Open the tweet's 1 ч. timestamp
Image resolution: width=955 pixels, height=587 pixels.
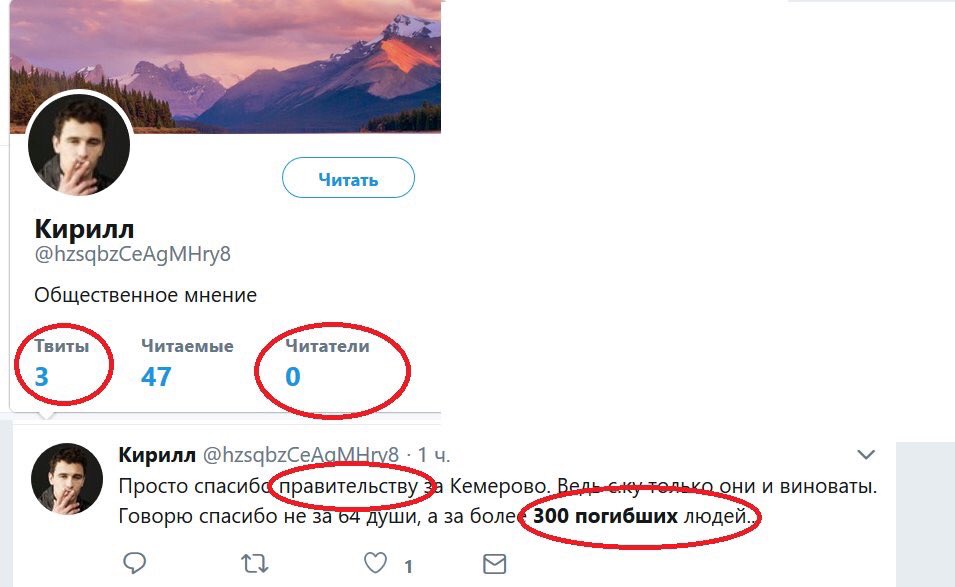tap(436, 455)
